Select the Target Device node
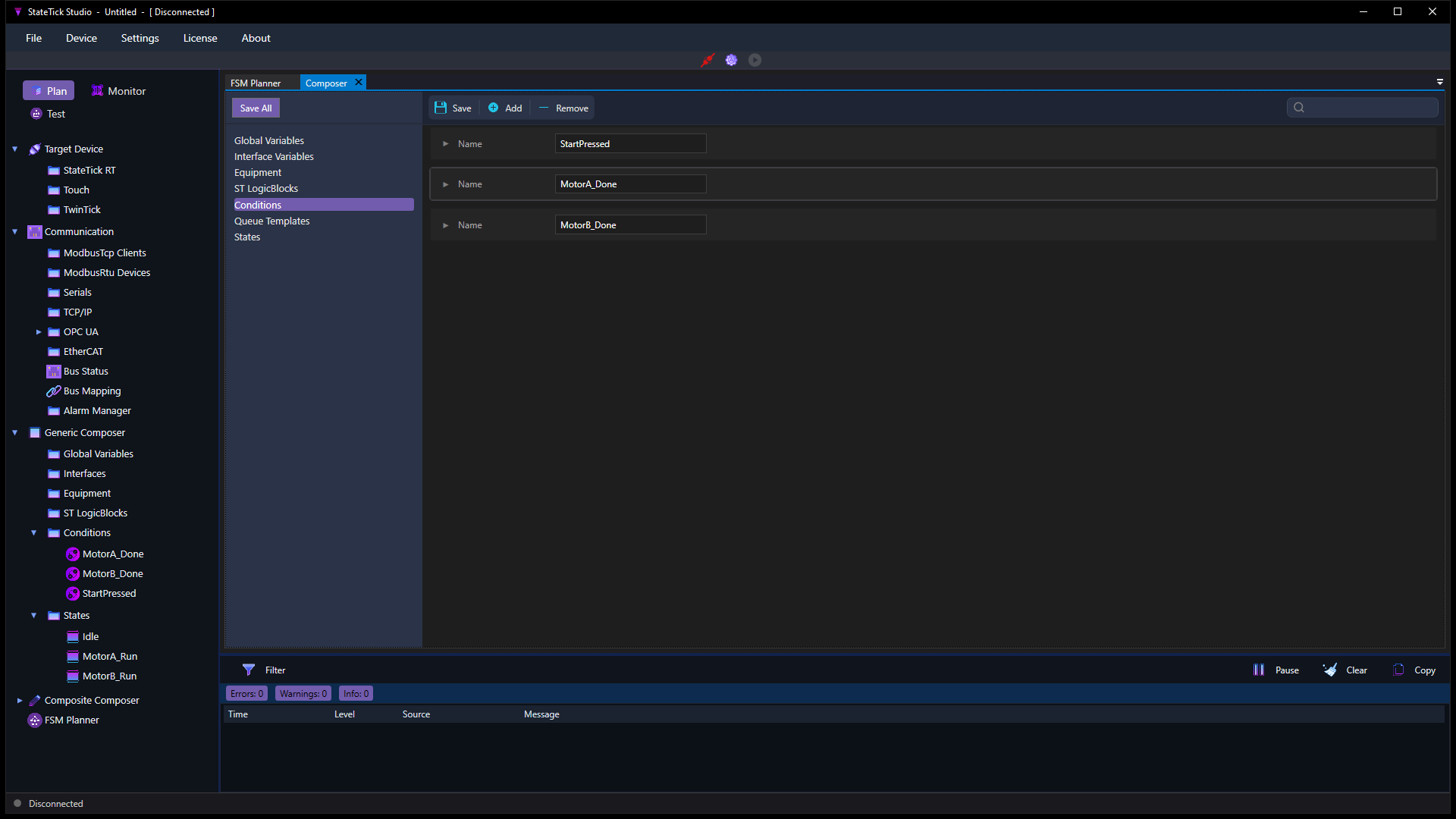Image resolution: width=1456 pixels, height=819 pixels. tap(66, 149)
